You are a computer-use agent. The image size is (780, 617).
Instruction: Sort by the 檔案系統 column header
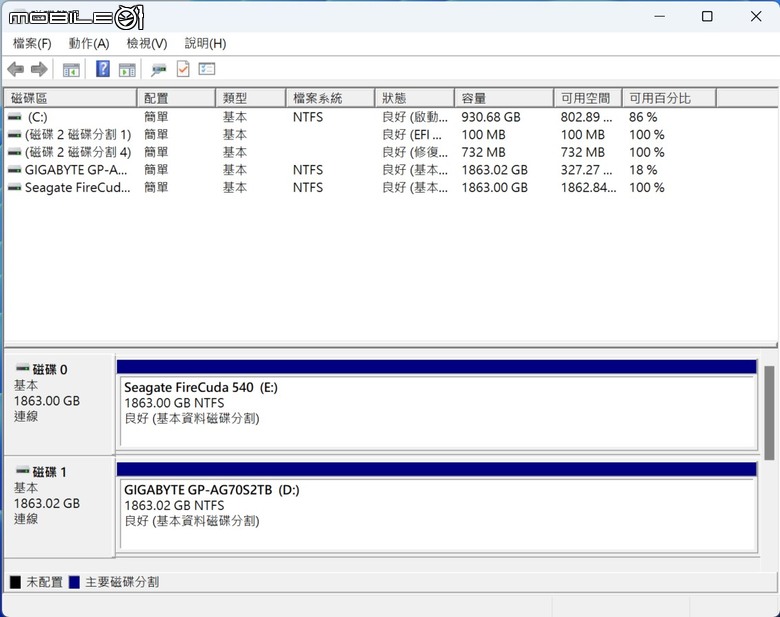pyautogui.click(x=330, y=98)
